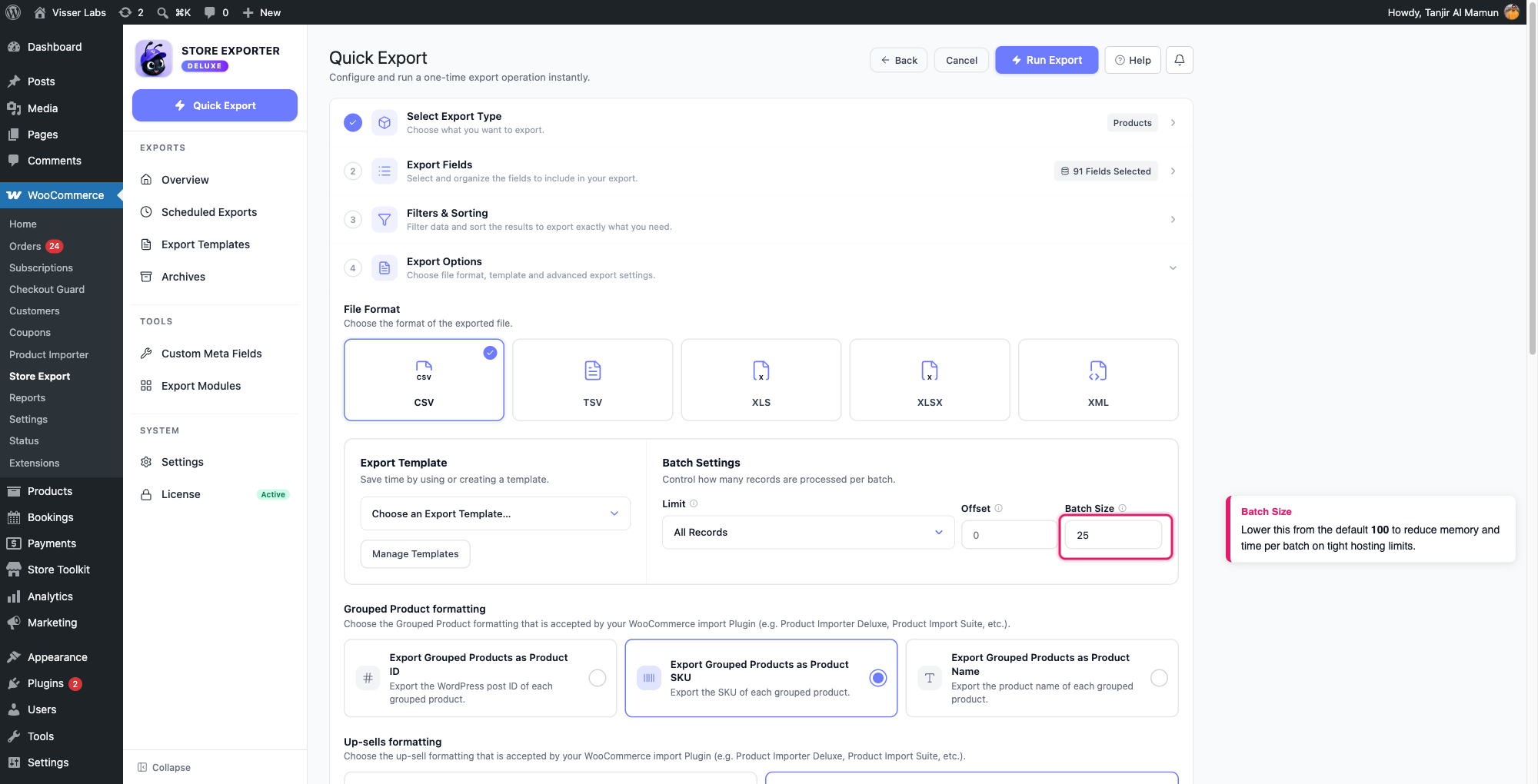The height and width of the screenshot is (784, 1538).
Task: Click the lock icon for License
Action: tap(146, 494)
